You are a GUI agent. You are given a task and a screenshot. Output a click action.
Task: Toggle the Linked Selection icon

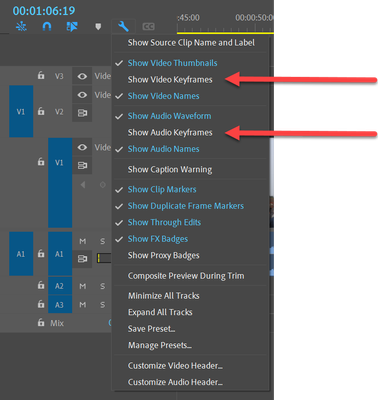[72, 26]
